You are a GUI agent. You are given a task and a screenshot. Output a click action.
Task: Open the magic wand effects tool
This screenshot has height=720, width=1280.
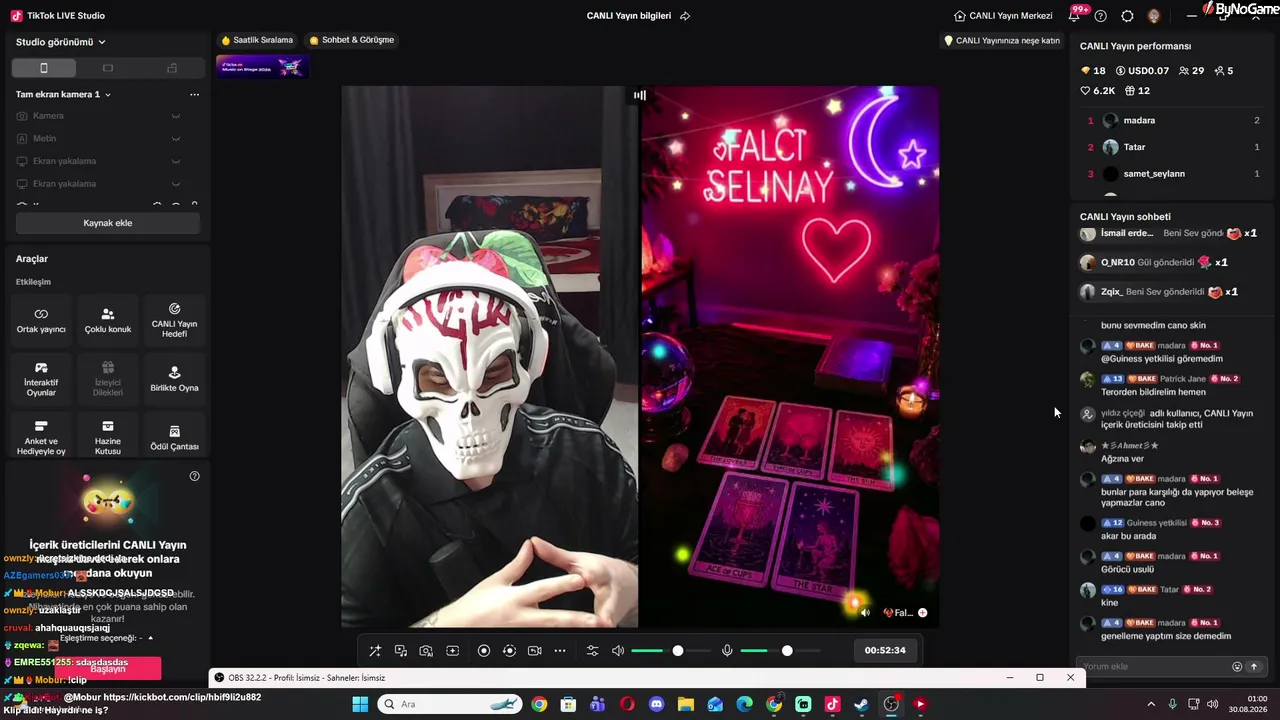point(375,651)
